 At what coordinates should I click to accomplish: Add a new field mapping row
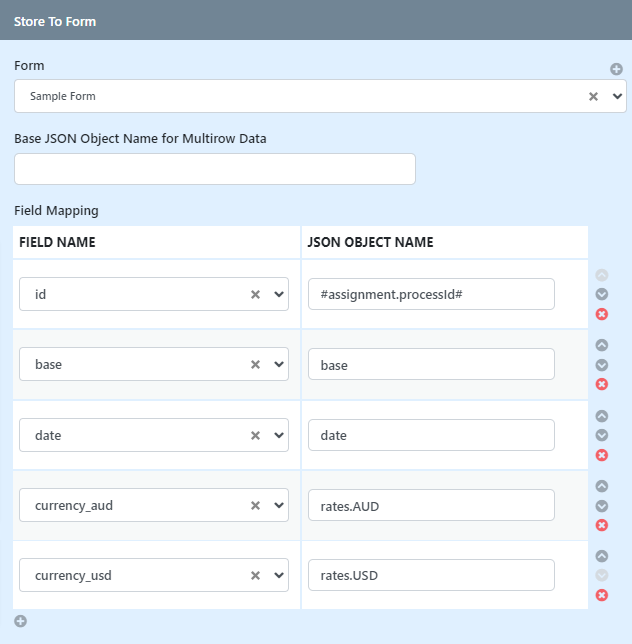21,621
